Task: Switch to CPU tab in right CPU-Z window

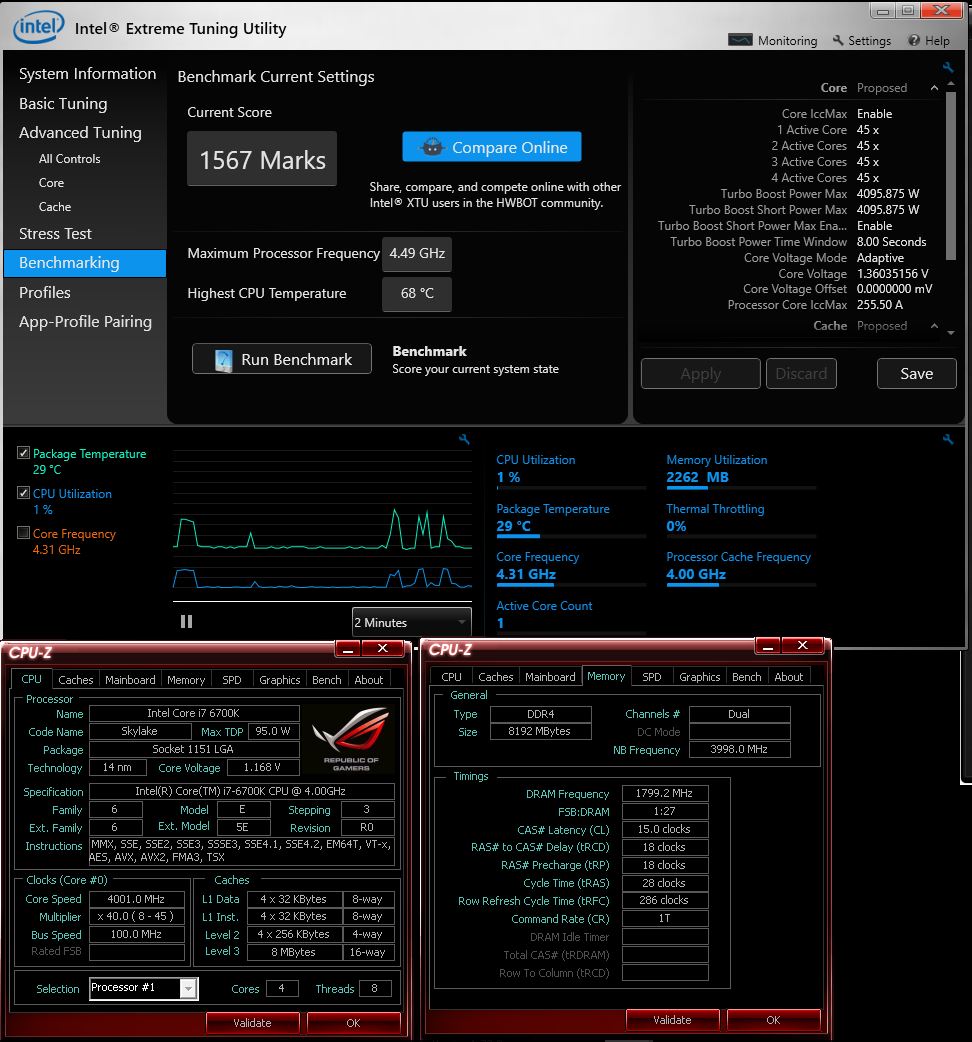Action: click(451, 677)
